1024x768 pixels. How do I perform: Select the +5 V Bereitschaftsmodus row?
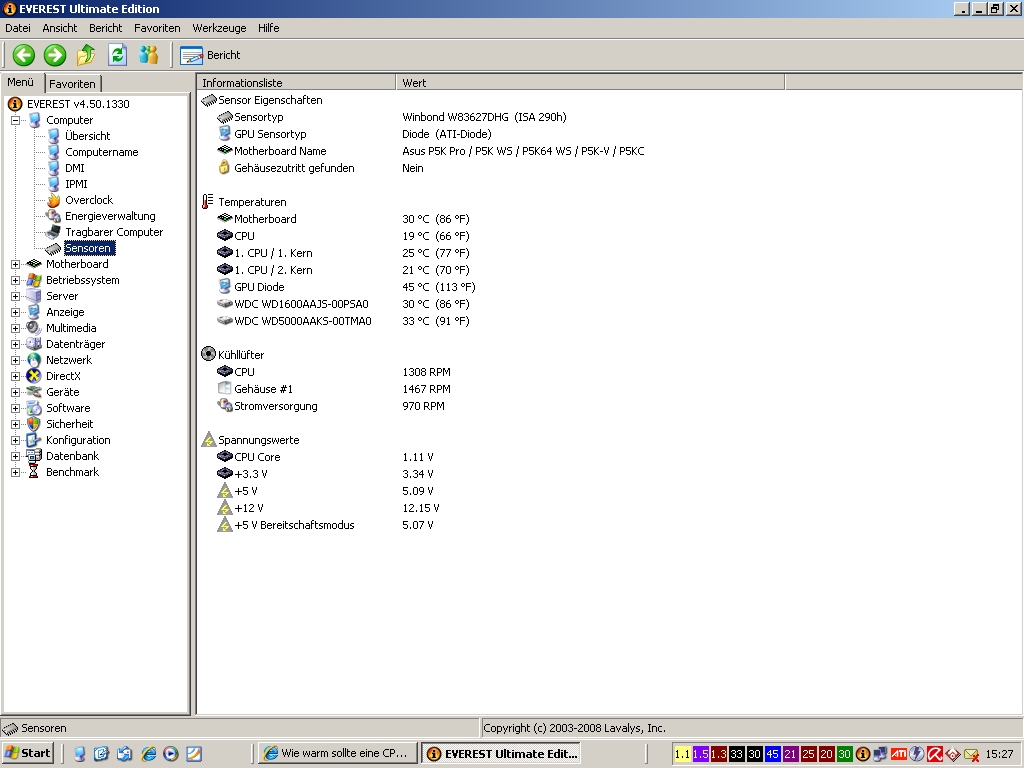coord(325,524)
